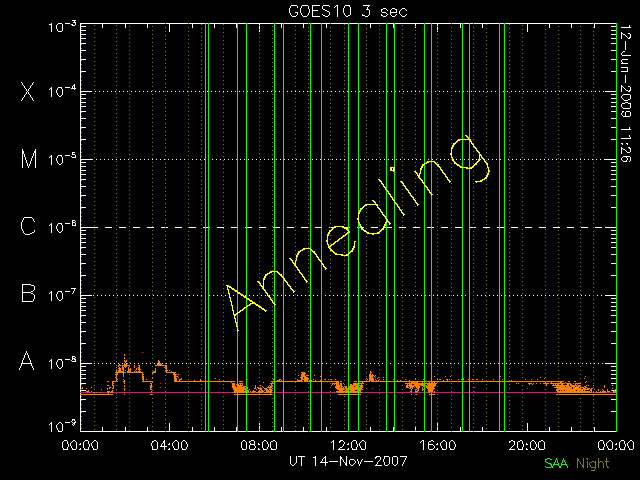Screen dimensions: 640x480
Task: Click the green SAA legend entry
Action: coord(556,463)
